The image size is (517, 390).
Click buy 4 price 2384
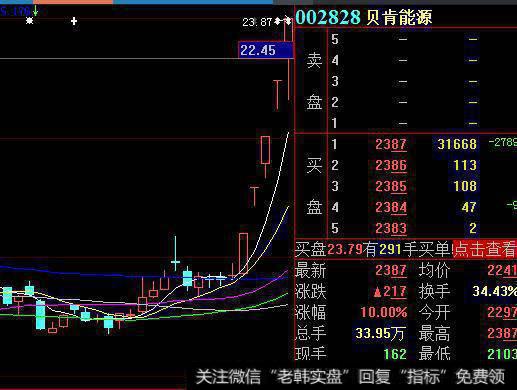pos(391,207)
